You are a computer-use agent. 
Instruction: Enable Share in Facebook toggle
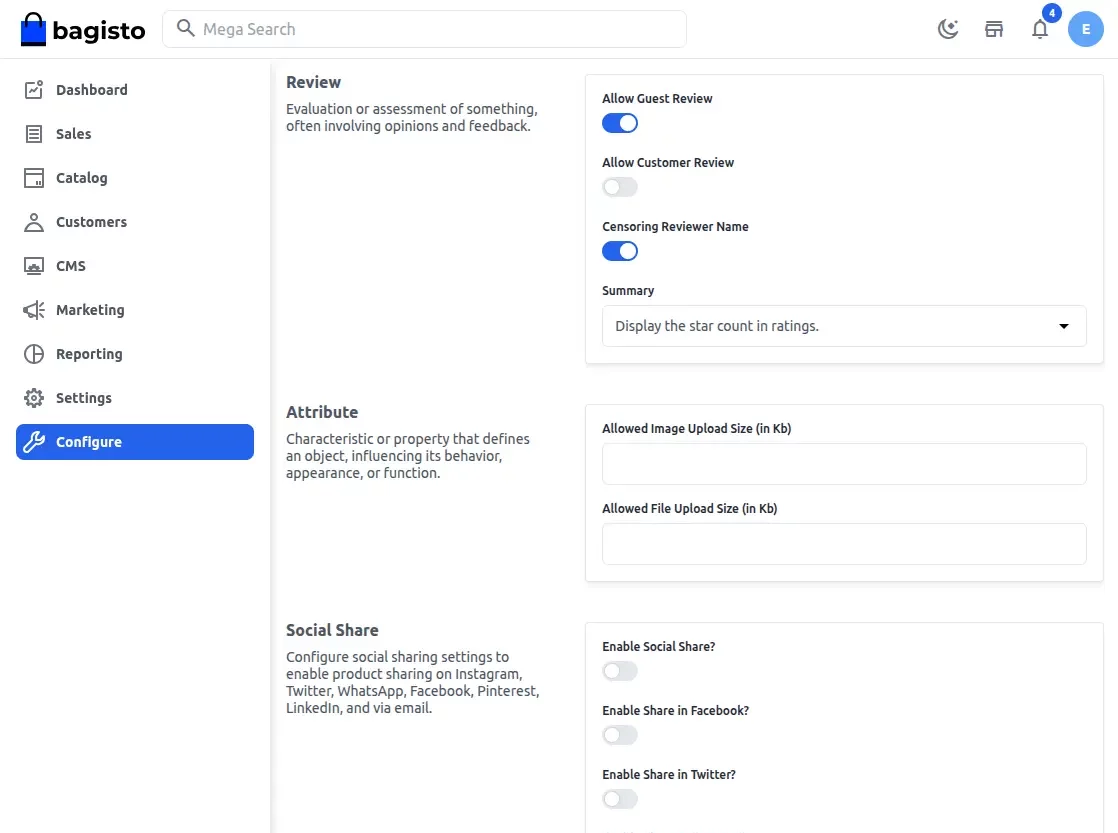tap(620, 735)
